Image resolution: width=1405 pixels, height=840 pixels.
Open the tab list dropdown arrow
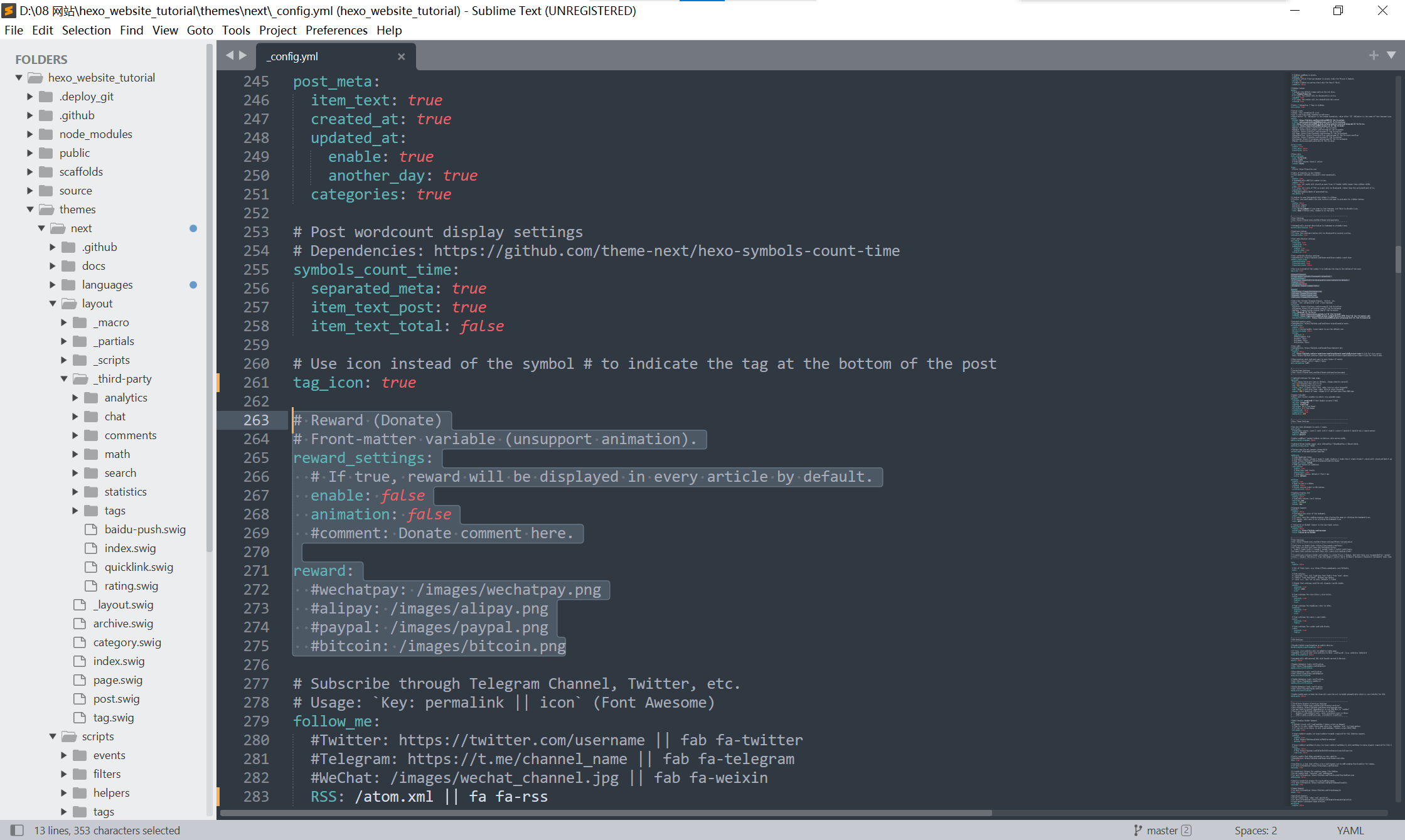click(1391, 55)
